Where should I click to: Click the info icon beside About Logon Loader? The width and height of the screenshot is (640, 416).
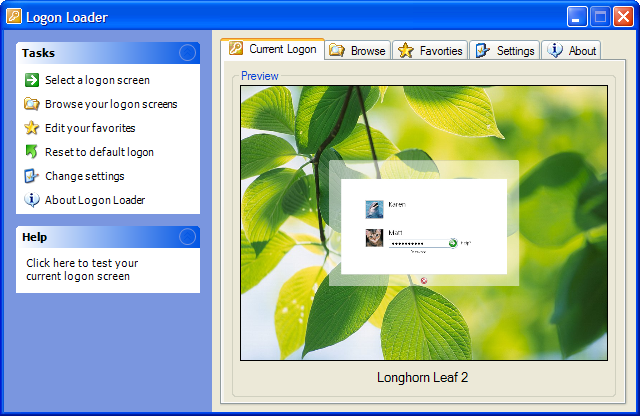point(31,200)
